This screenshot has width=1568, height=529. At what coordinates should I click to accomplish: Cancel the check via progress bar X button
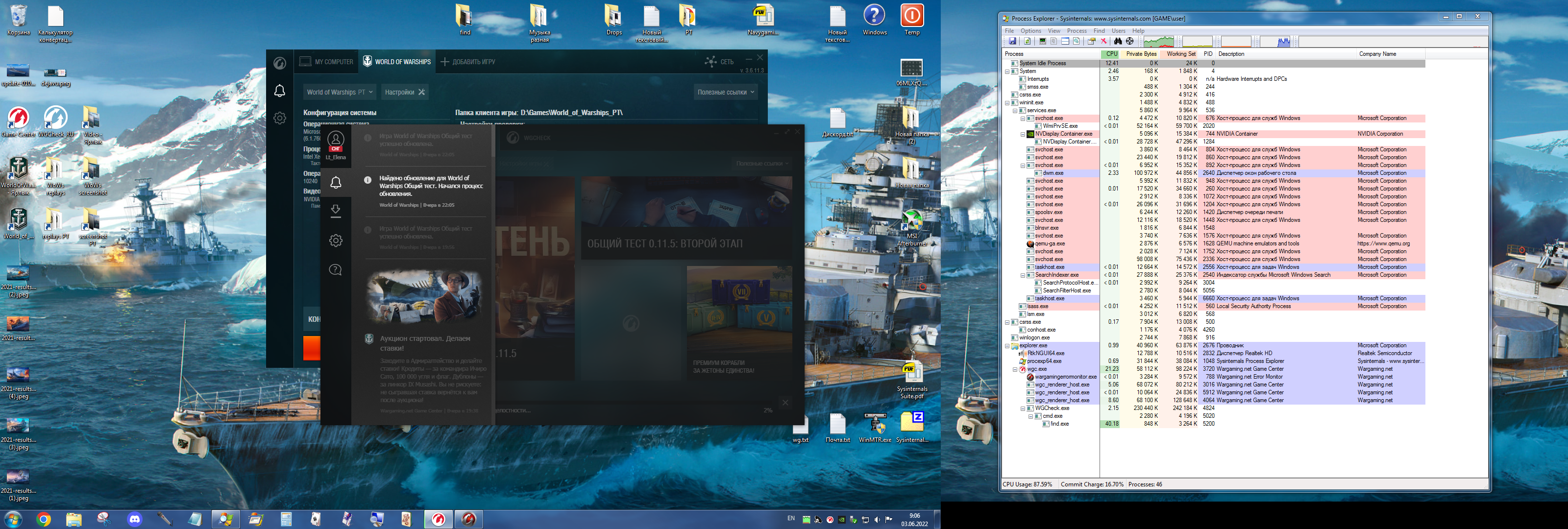[x=785, y=403]
